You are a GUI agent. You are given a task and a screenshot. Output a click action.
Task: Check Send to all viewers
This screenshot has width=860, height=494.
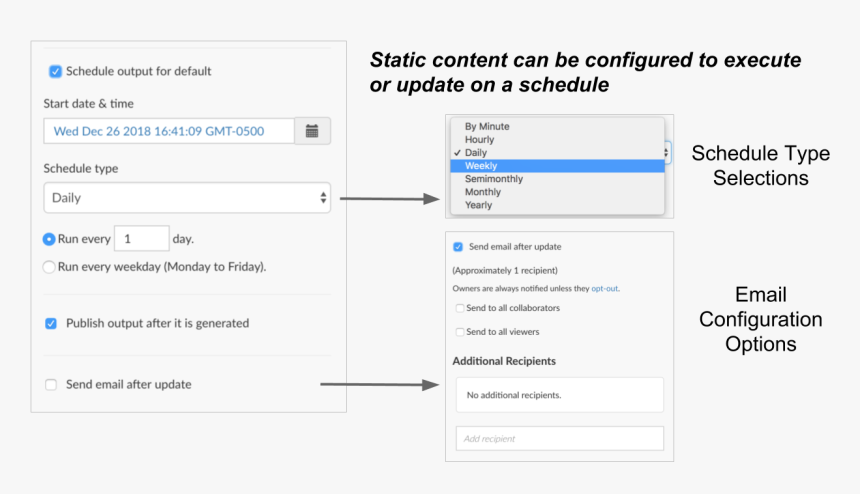click(459, 332)
